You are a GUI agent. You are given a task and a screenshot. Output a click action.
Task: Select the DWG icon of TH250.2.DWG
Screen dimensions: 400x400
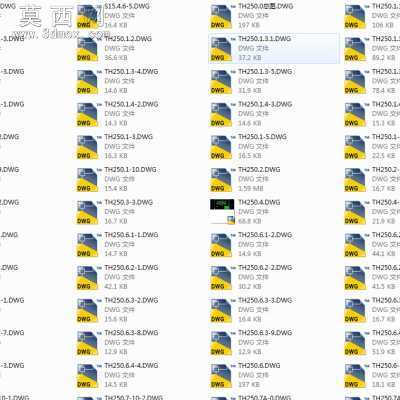pos(221,180)
